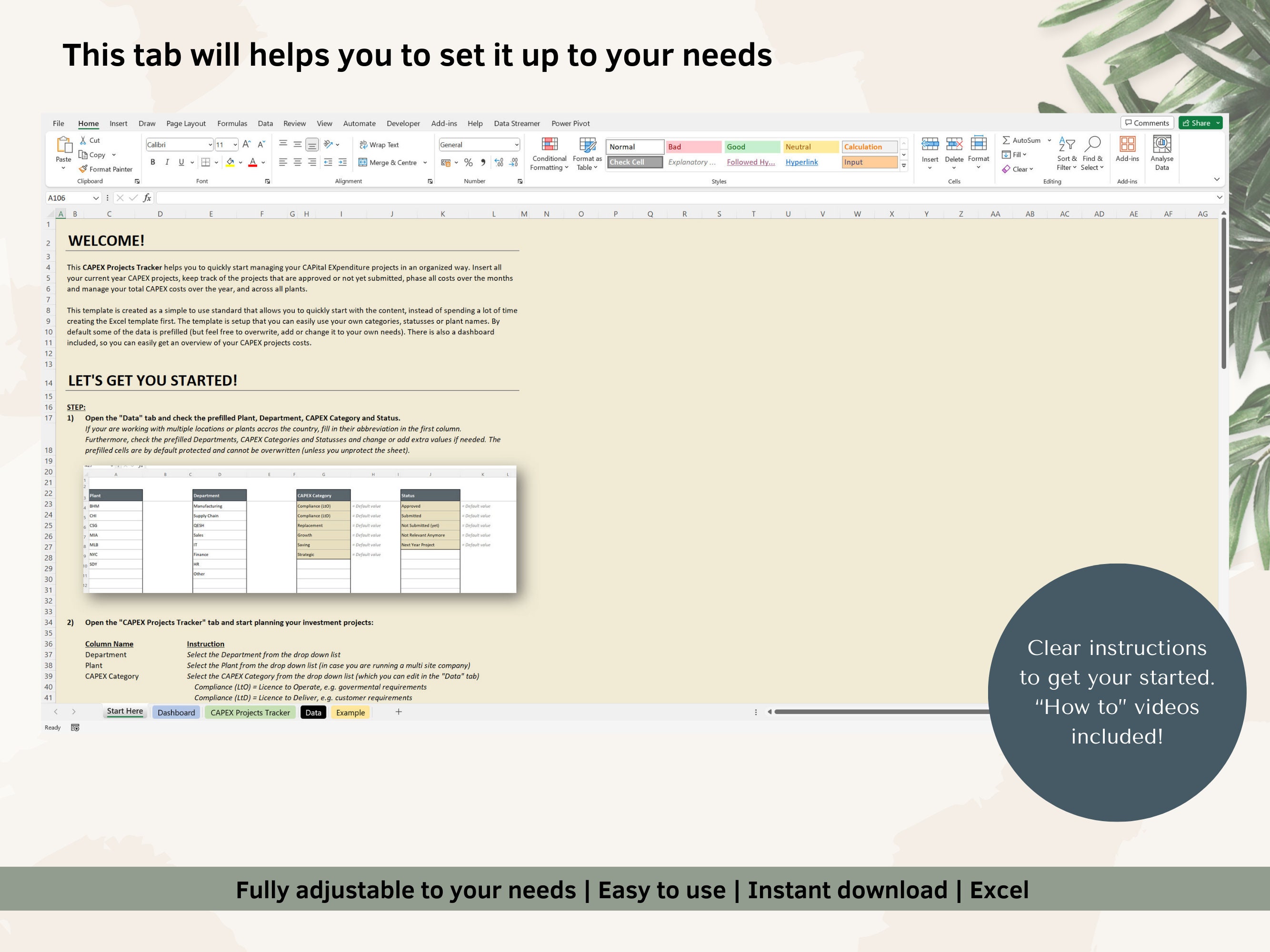Toggle italic formatting
Viewport: 1270px width, 952px height.
(167, 162)
